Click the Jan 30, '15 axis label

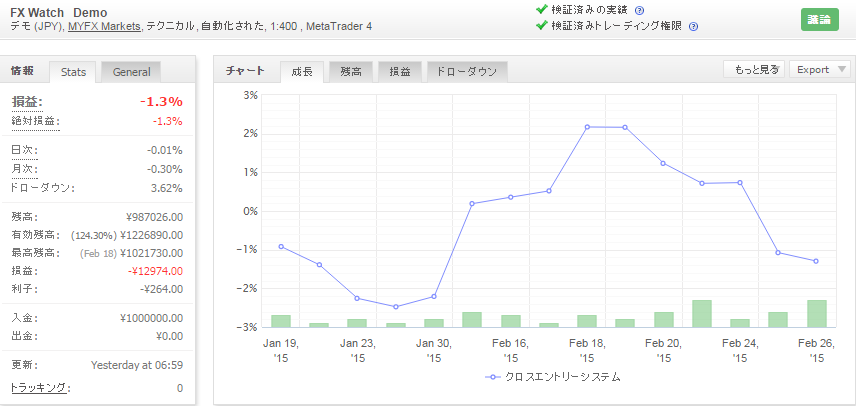coord(433,351)
